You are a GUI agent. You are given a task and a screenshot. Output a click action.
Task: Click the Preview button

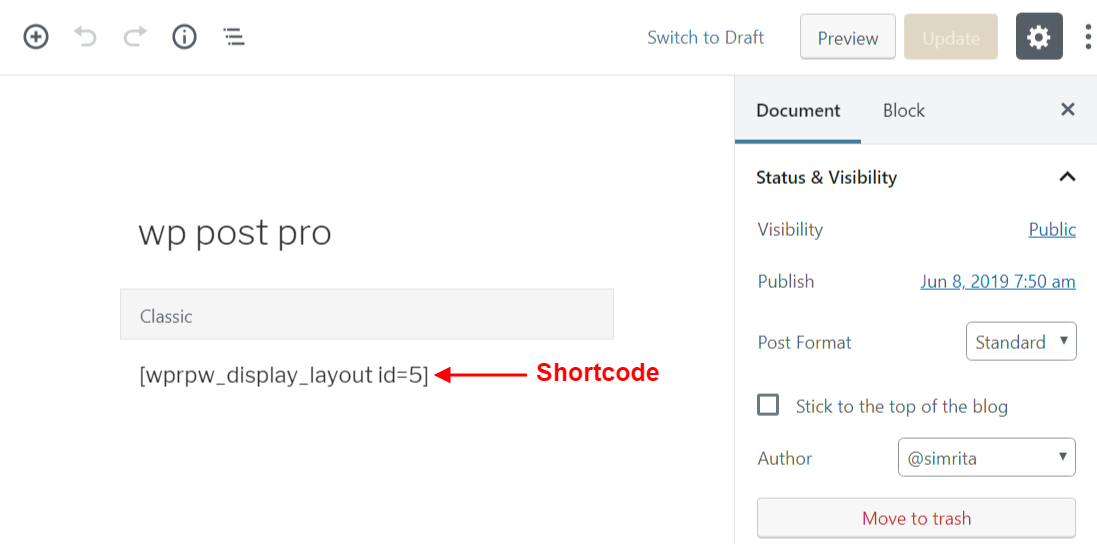click(848, 37)
